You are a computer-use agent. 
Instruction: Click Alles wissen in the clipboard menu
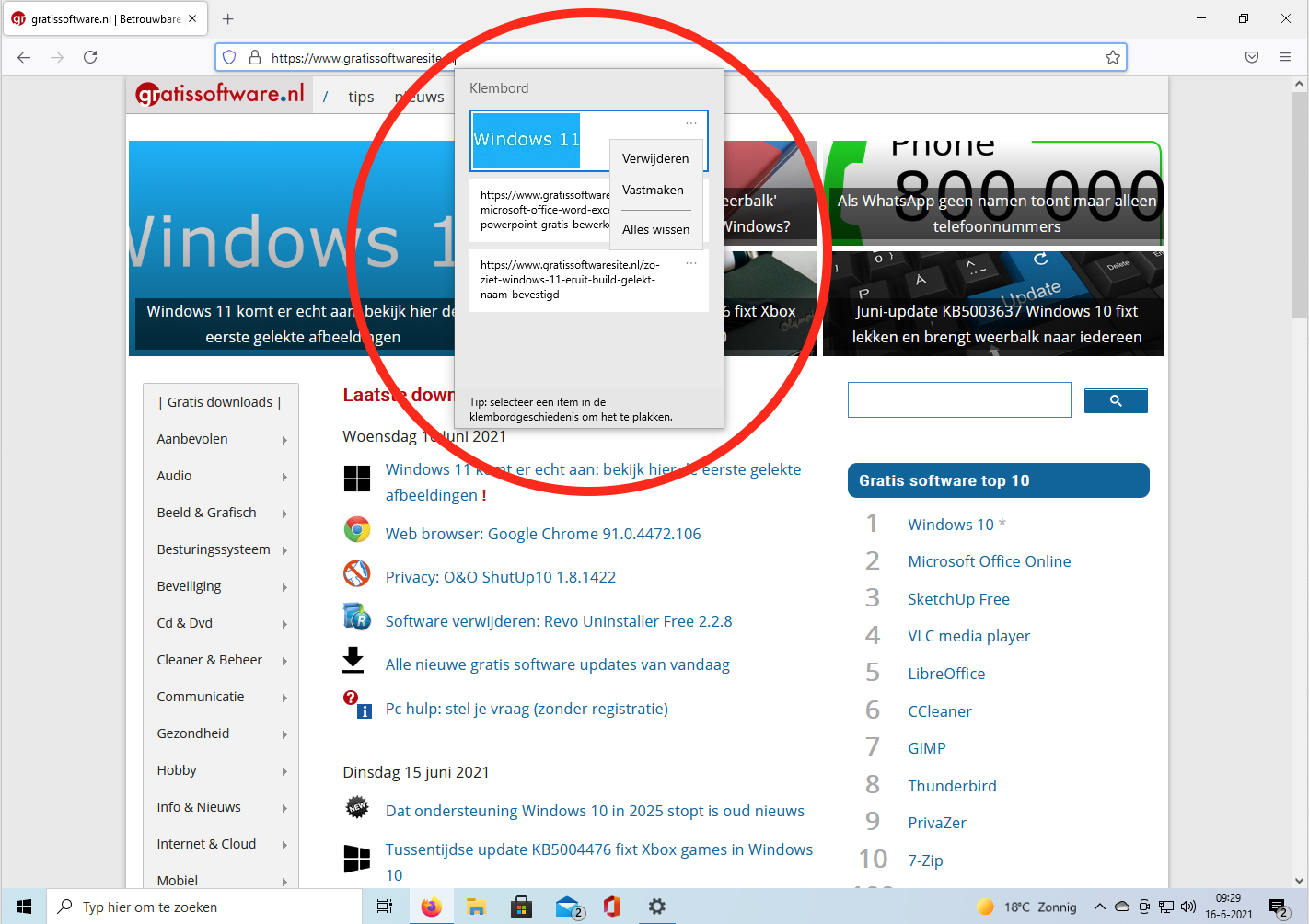coord(655,229)
